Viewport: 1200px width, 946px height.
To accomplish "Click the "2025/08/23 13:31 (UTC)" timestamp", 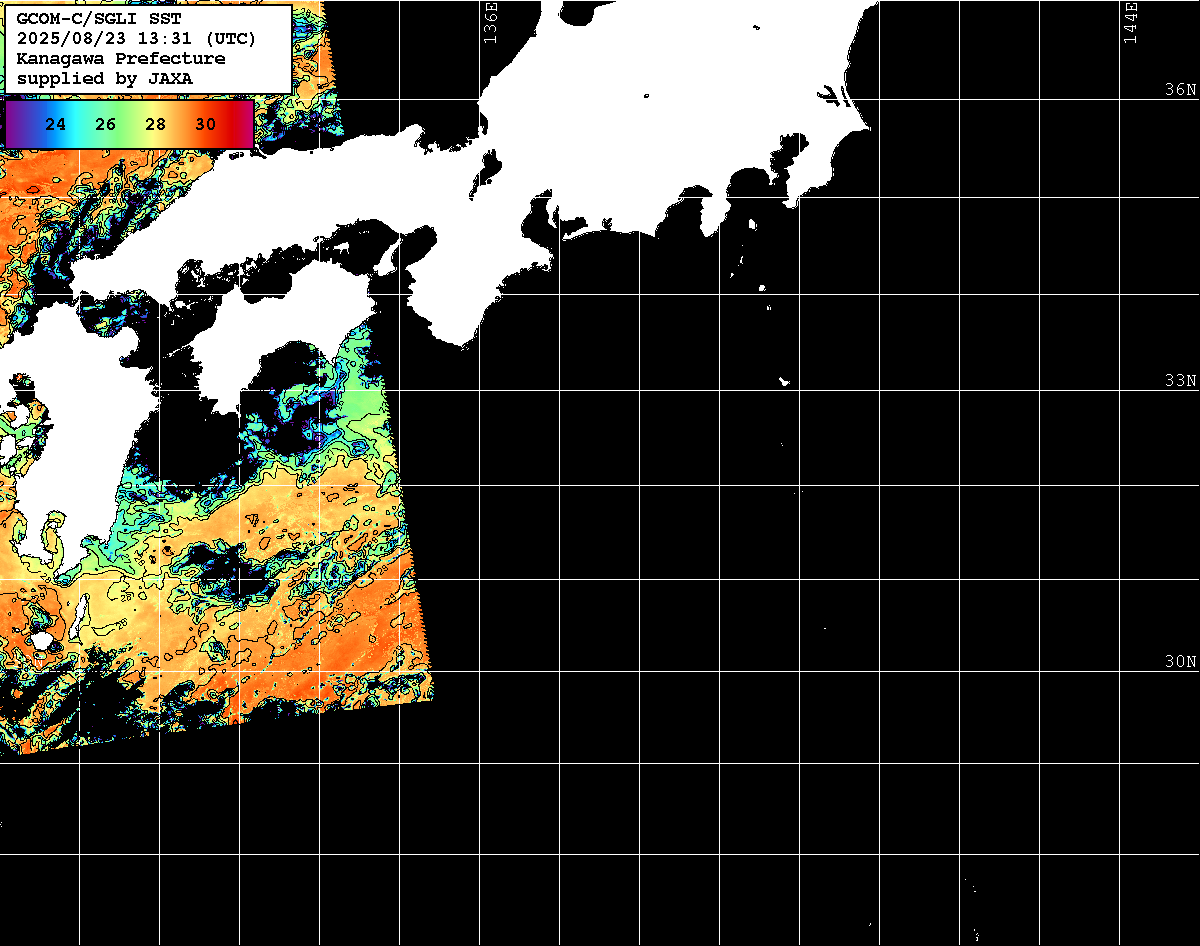I will pyautogui.click(x=136, y=39).
